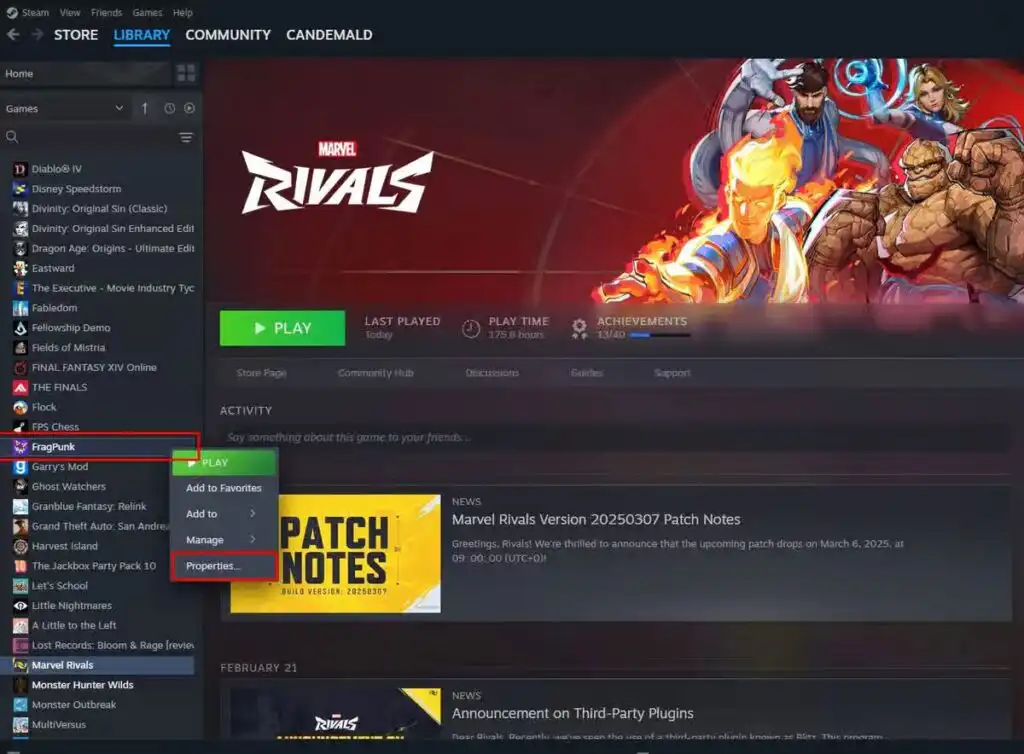Click the back navigation arrow
The width and height of the screenshot is (1024, 754).
coord(13,35)
